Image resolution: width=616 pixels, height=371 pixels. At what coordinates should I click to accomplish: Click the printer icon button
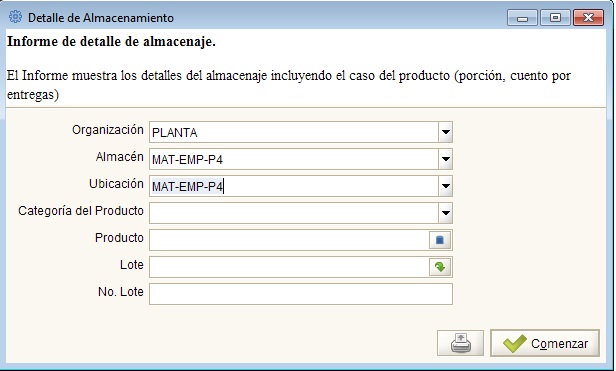(460, 343)
